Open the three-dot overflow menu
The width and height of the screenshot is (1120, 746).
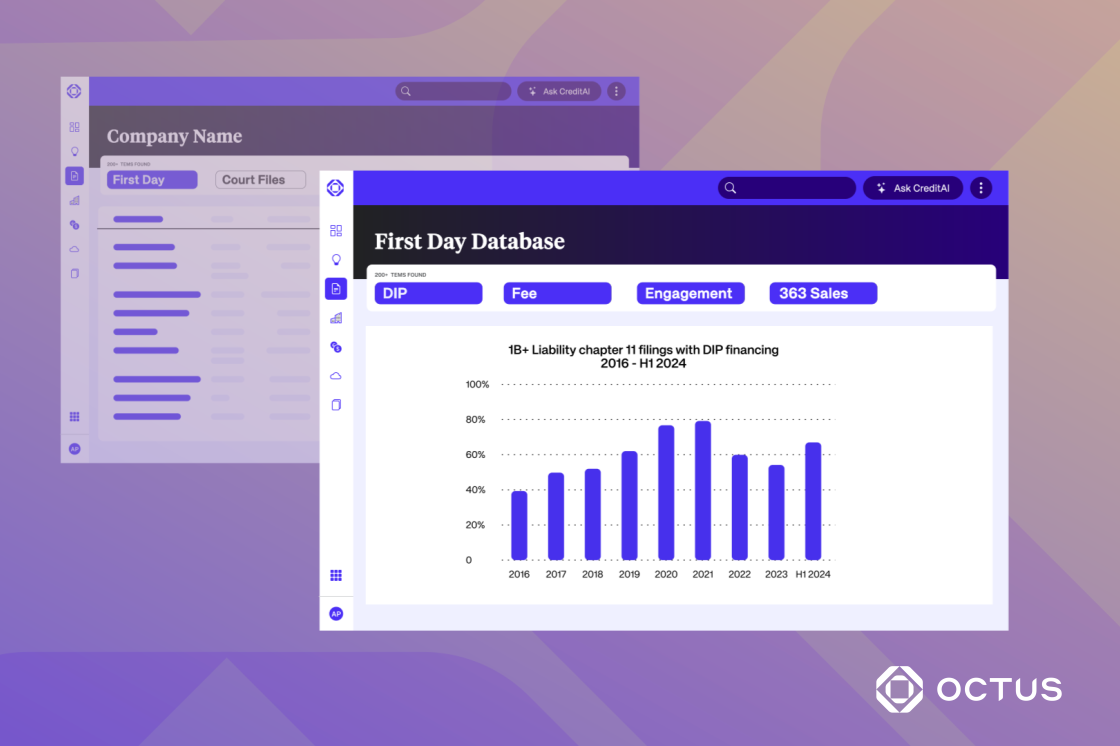tap(981, 187)
